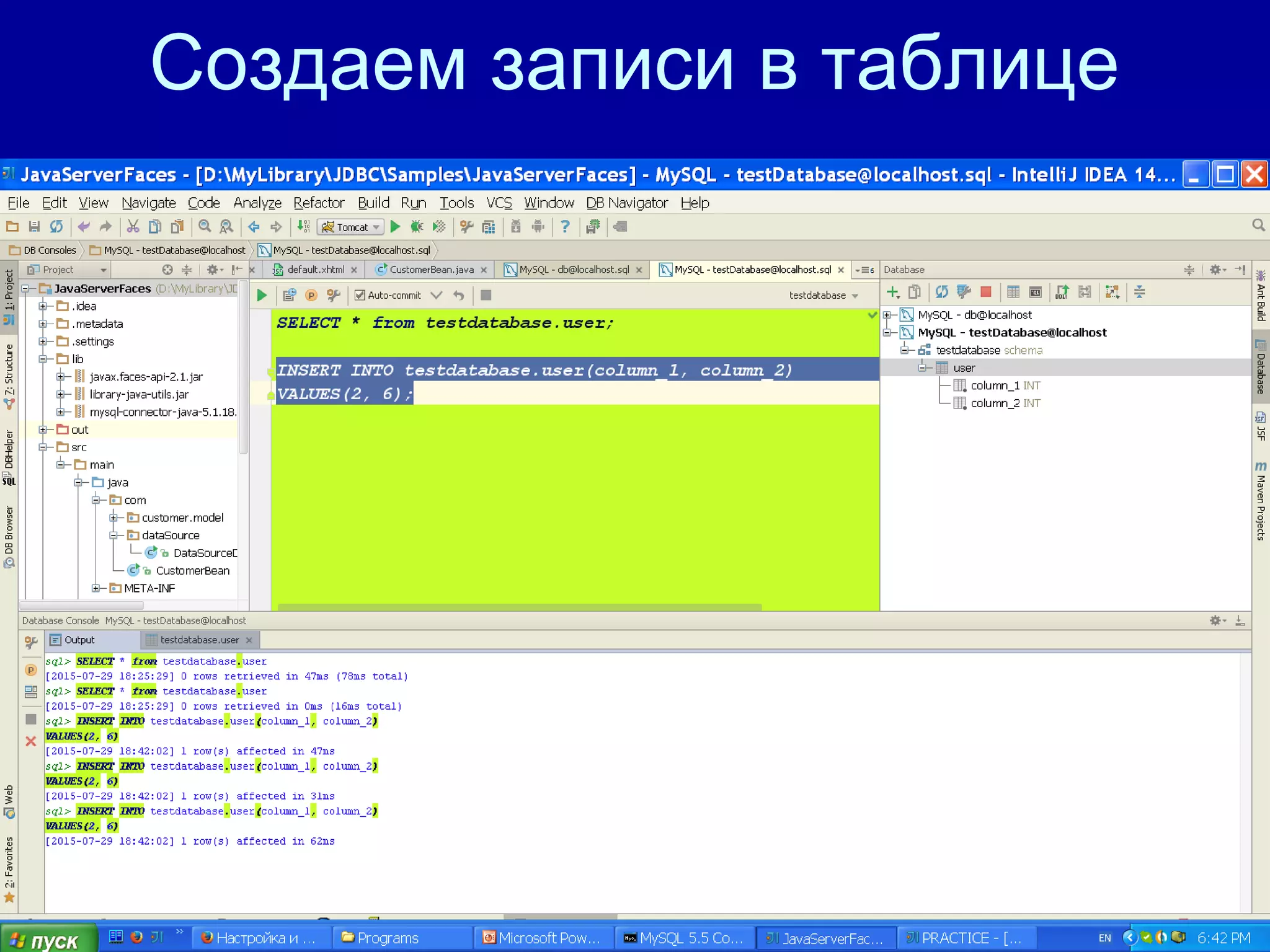Open the Programs taskbar item
The image size is (1270, 952).
[x=403, y=938]
